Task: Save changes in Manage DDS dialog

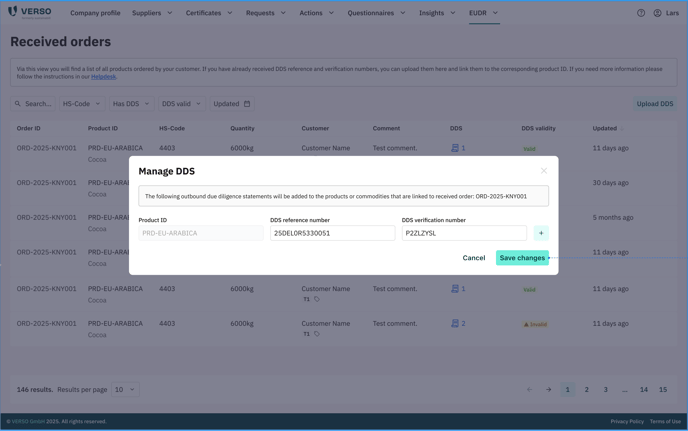Action: click(522, 258)
